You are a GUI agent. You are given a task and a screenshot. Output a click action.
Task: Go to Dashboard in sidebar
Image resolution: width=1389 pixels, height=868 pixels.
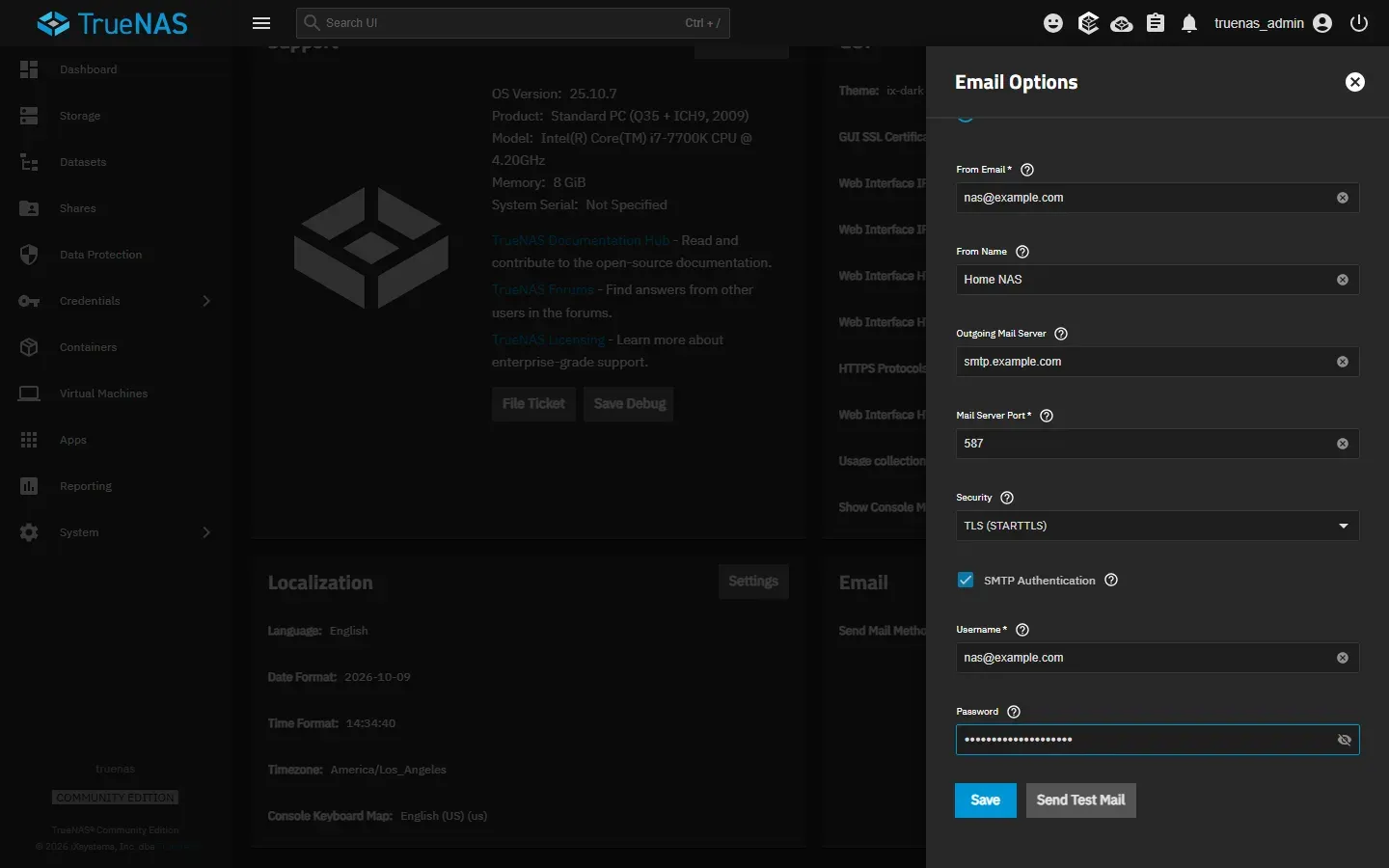116,69
